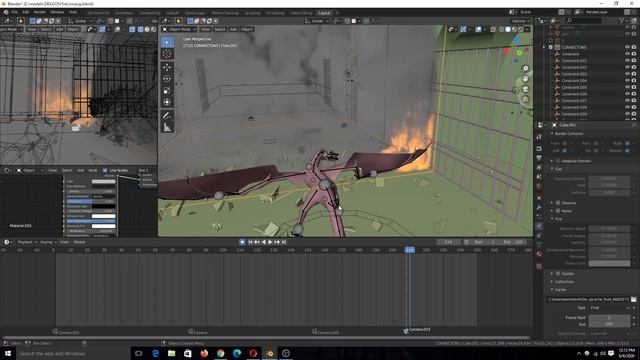Activate the Rotate tool
The image size is (640, 360).
point(167,79)
